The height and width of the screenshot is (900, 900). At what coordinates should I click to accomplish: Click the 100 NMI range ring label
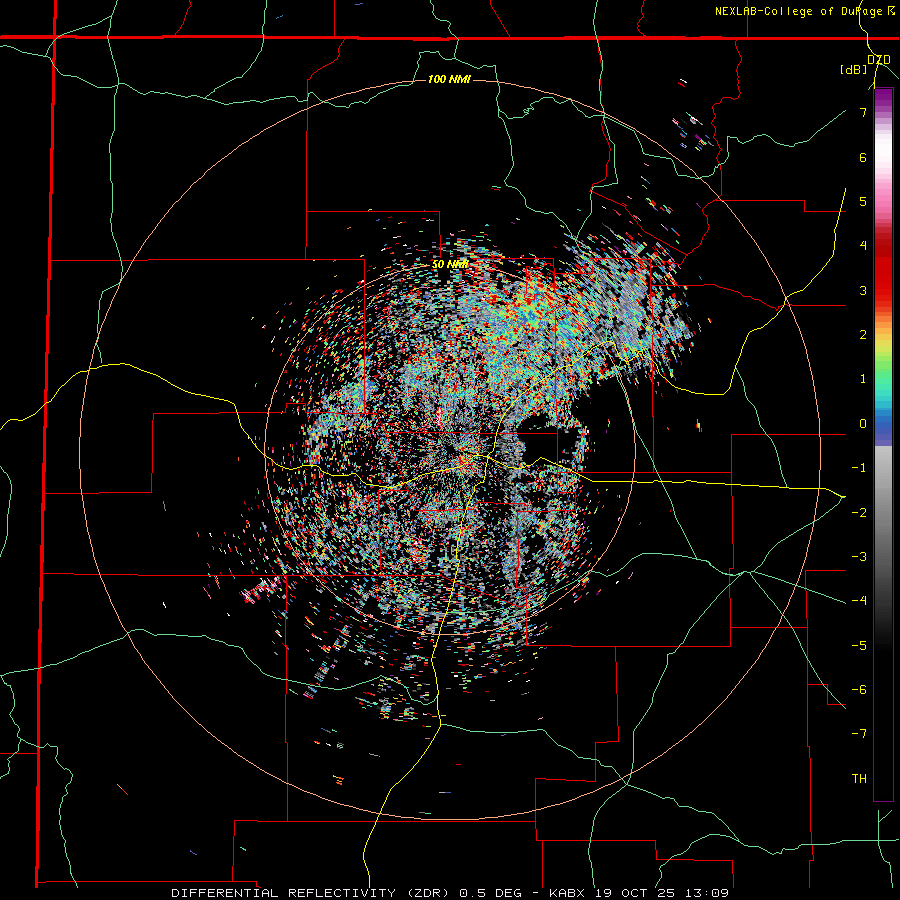pyautogui.click(x=449, y=79)
